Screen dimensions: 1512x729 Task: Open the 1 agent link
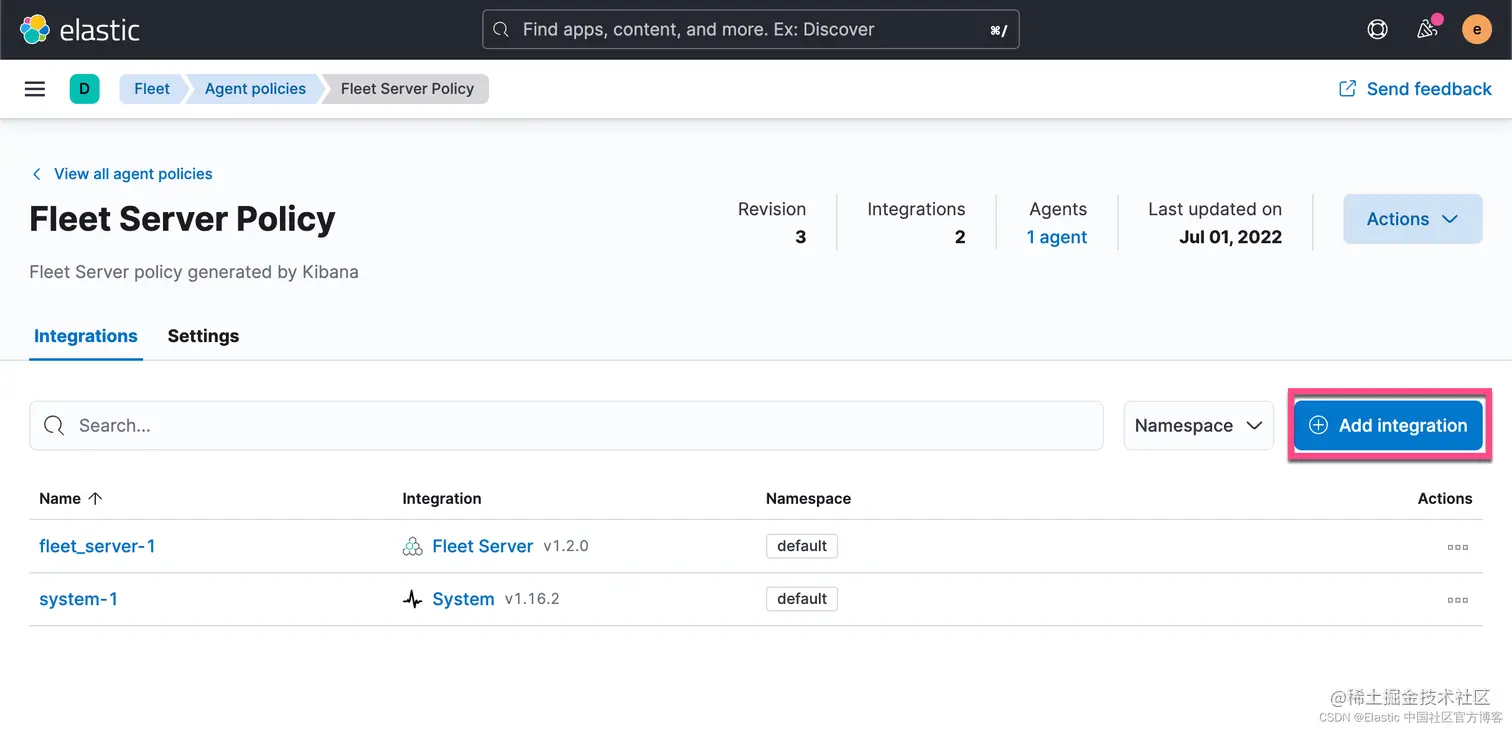tap(1057, 237)
